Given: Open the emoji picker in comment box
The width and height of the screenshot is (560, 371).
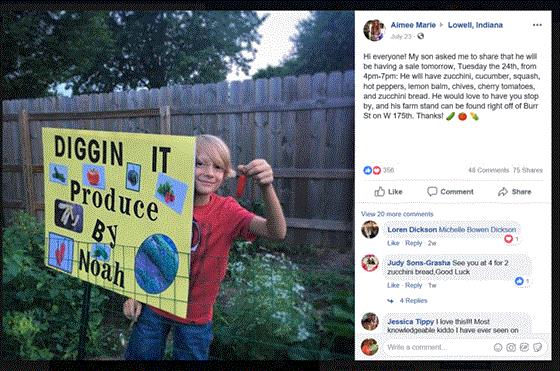Looking at the screenshot, I should 498,347.
